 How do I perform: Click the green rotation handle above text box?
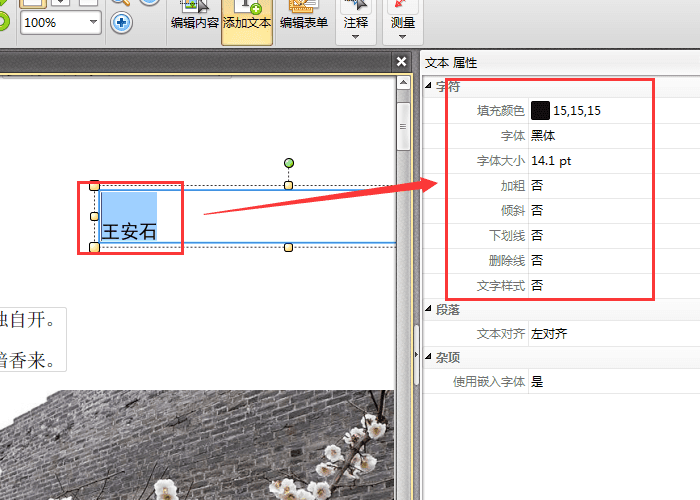pos(289,162)
